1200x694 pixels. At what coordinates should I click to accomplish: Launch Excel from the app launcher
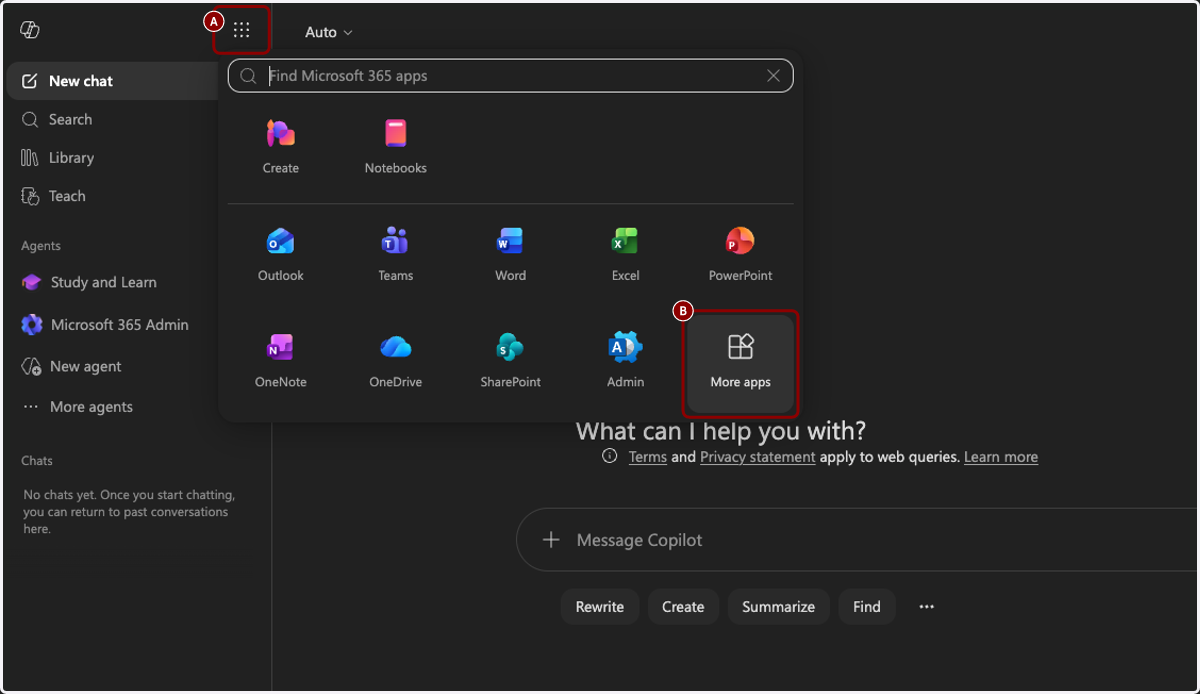click(x=626, y=253)
